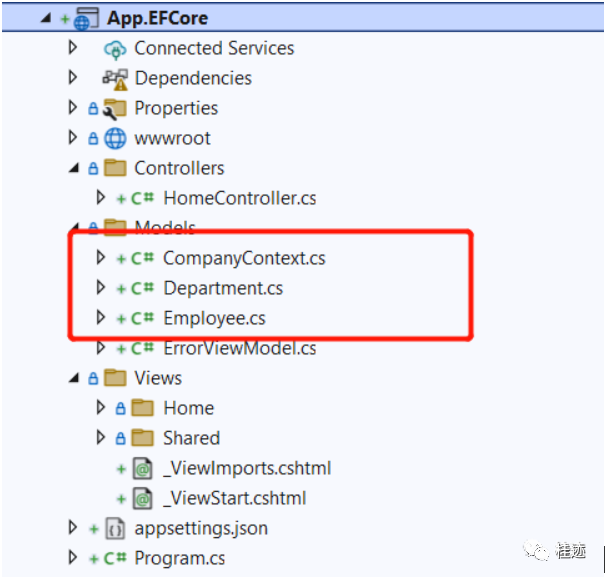
Task: Click the wwwroot globe icon
Action: point(115,139)
